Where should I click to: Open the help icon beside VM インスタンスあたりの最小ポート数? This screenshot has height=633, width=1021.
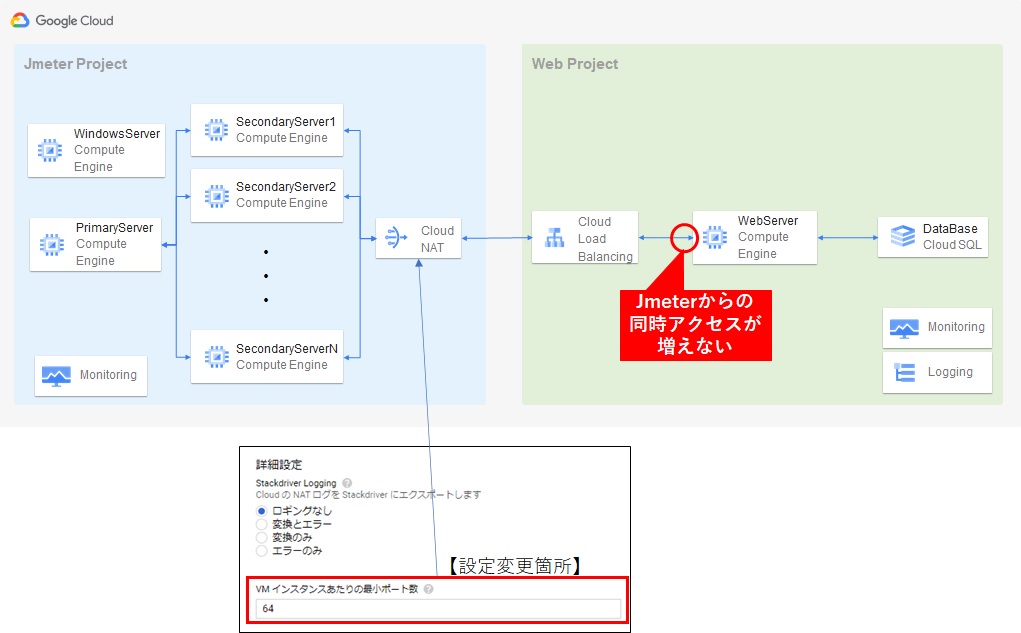[x=428, y=589]
